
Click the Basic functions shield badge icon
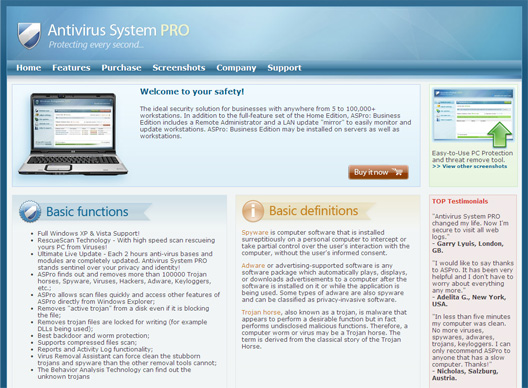click(30, 211)
